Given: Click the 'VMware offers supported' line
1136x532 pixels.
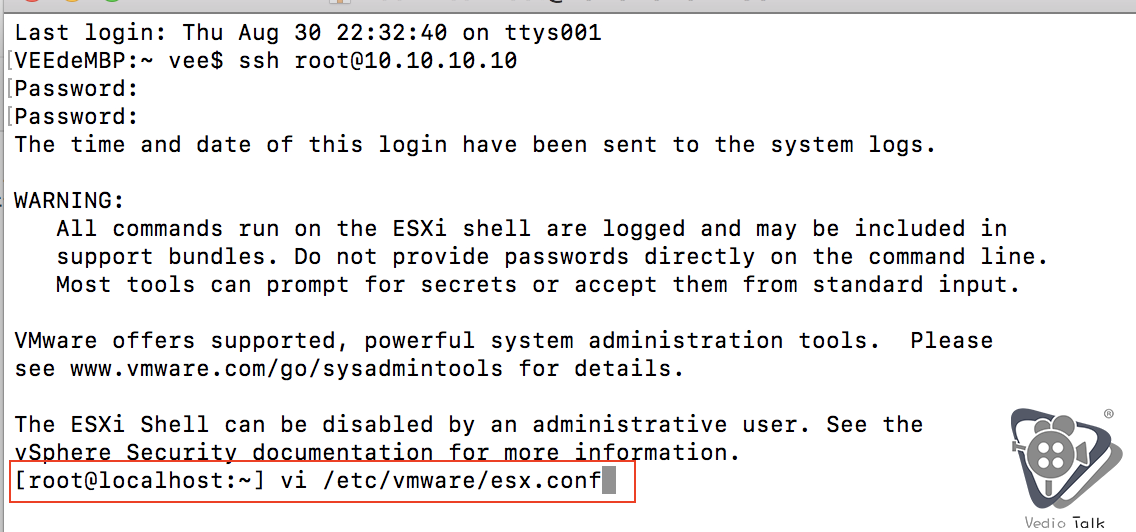Looking at the screenshot, I should [503, 340].
